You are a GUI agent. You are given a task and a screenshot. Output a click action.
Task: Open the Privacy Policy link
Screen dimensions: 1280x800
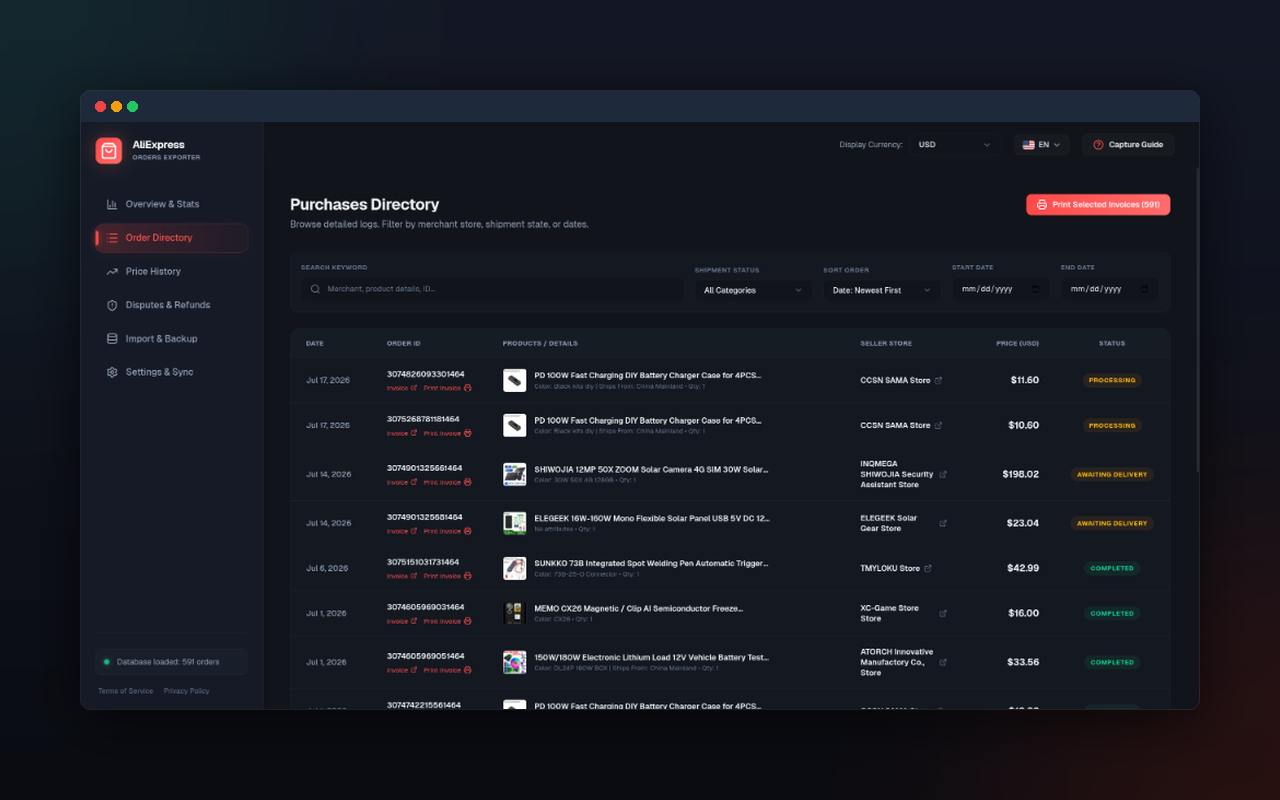(x=187, y=691)
